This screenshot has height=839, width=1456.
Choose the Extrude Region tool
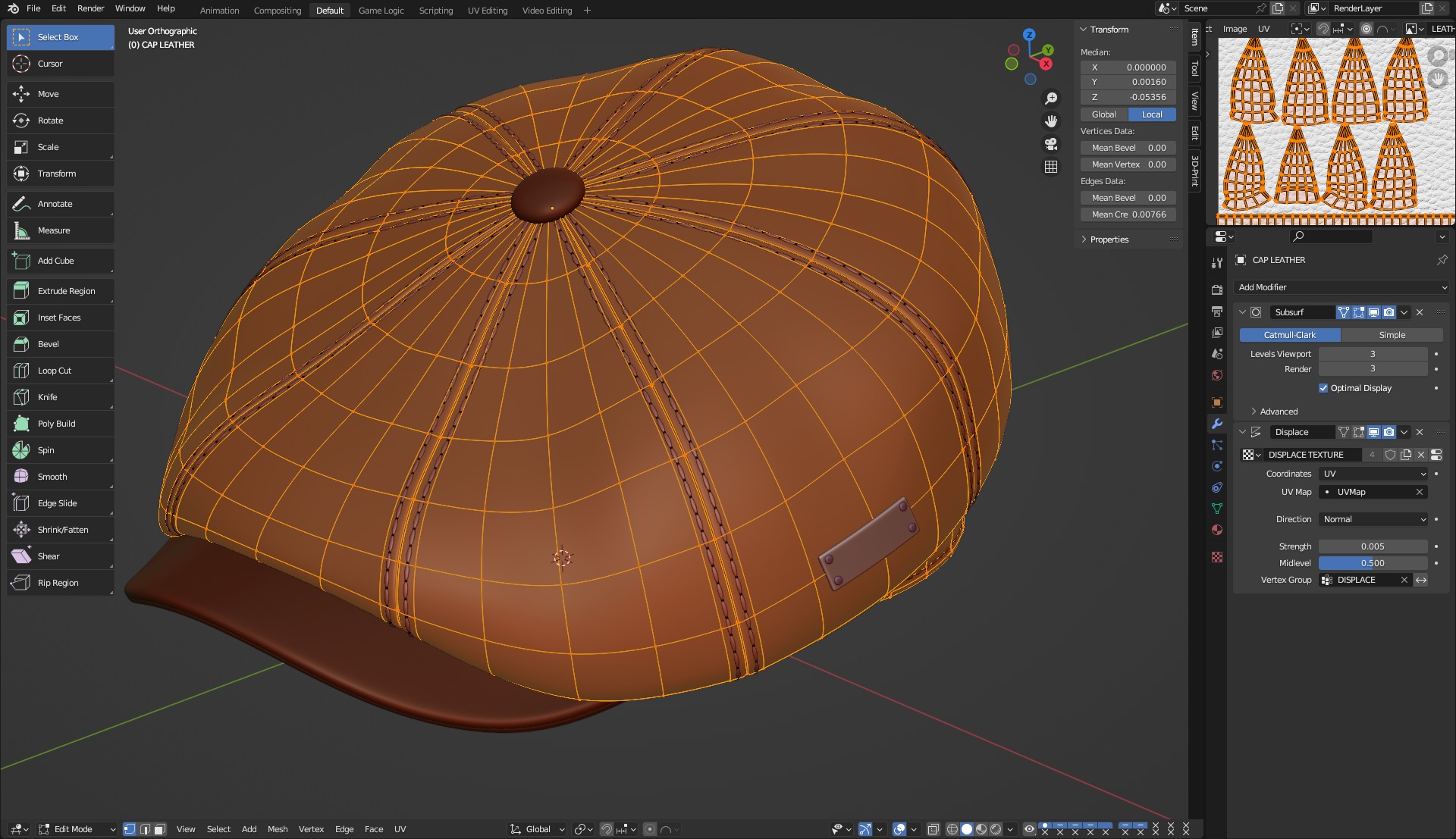(61, 291)
